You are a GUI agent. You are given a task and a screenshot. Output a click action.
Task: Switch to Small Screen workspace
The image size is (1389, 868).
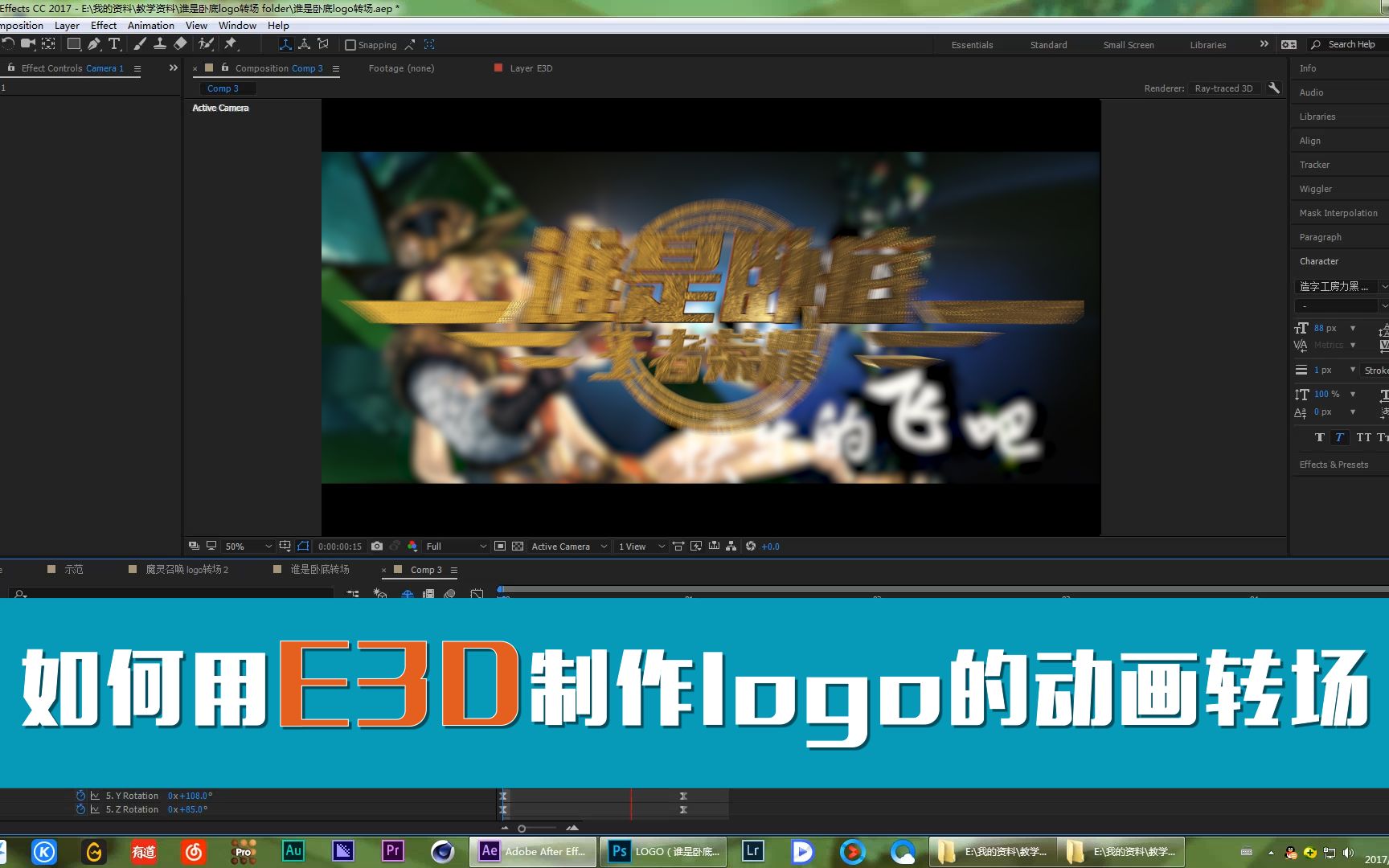[1129, 45]
